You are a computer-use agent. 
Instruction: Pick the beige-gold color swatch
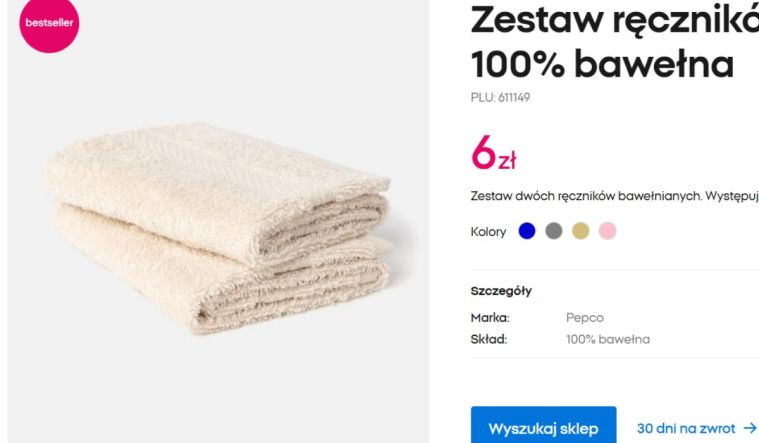click(x=580, y=231)
